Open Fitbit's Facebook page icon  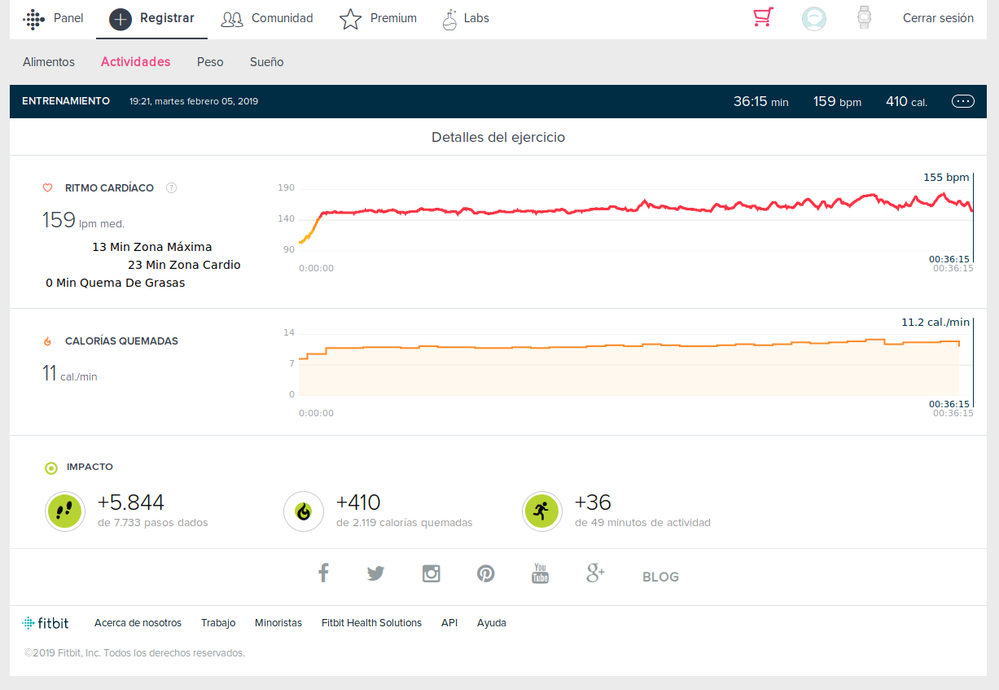[323, 574]
